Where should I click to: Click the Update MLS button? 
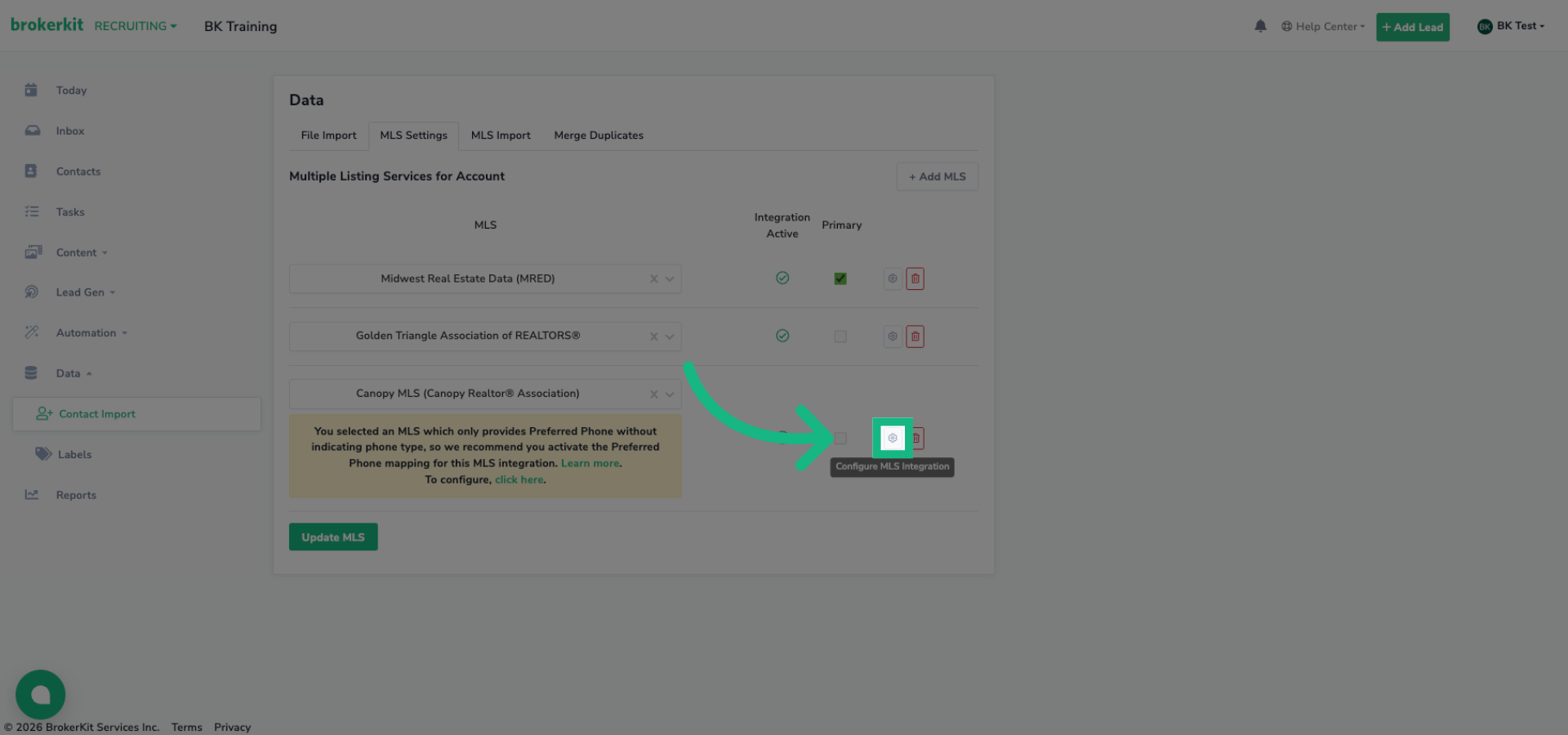333,537
